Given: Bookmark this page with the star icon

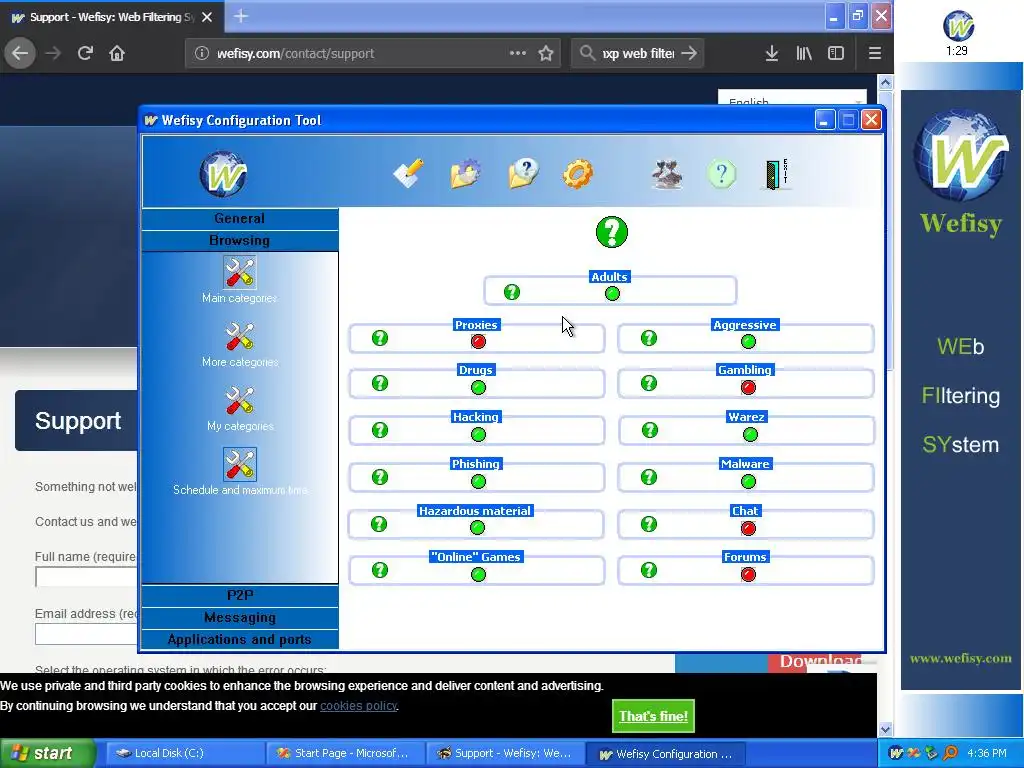Looking at the screenshot, I should coord(546,53).
